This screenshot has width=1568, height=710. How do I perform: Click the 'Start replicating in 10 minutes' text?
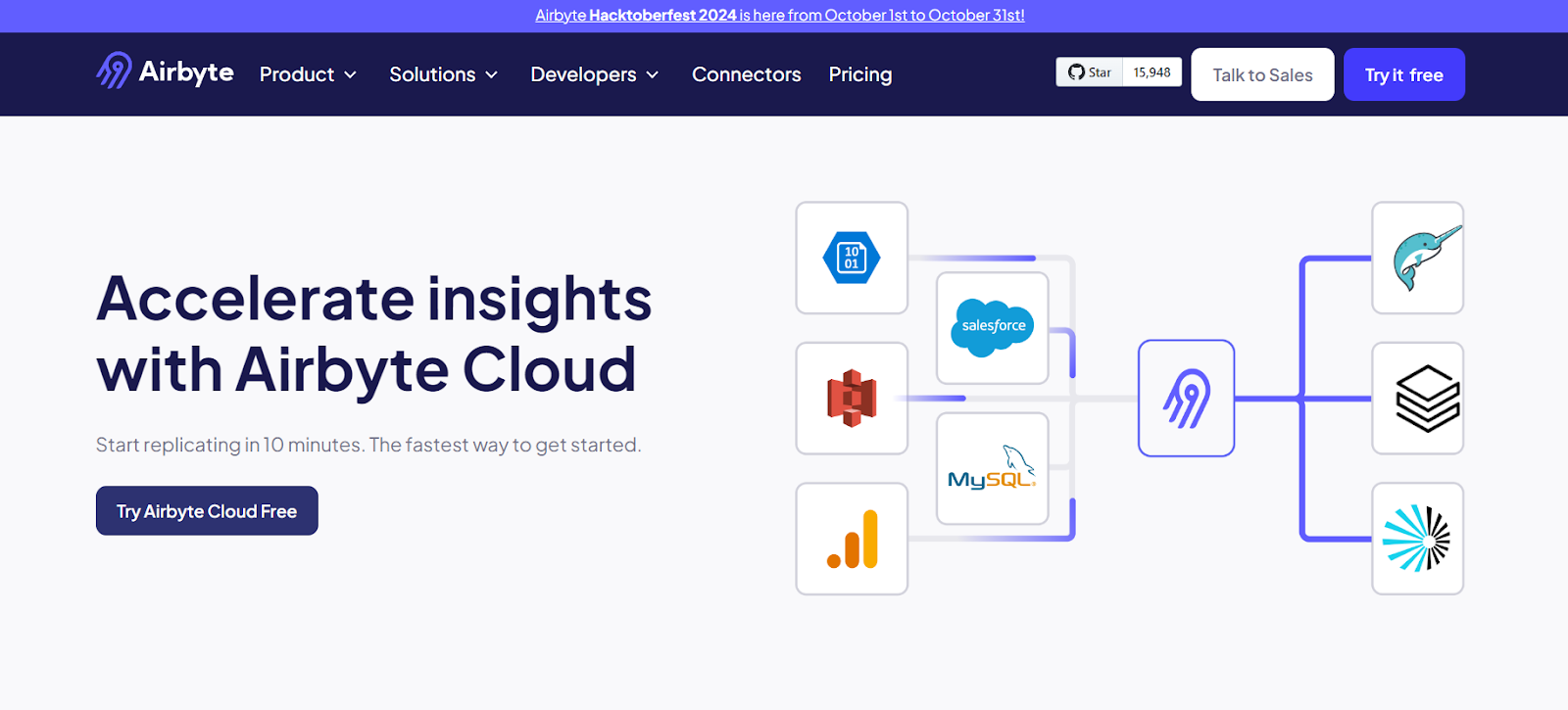(x=368, y=445)
